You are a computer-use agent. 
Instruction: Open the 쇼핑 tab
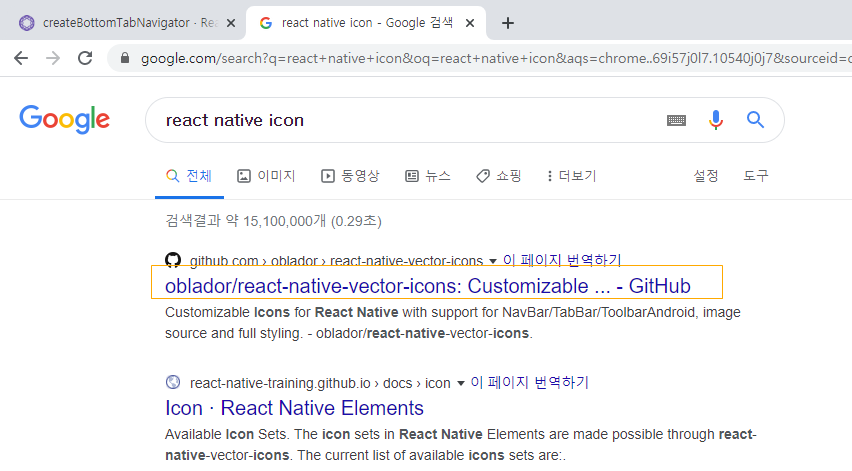[499, 176]
